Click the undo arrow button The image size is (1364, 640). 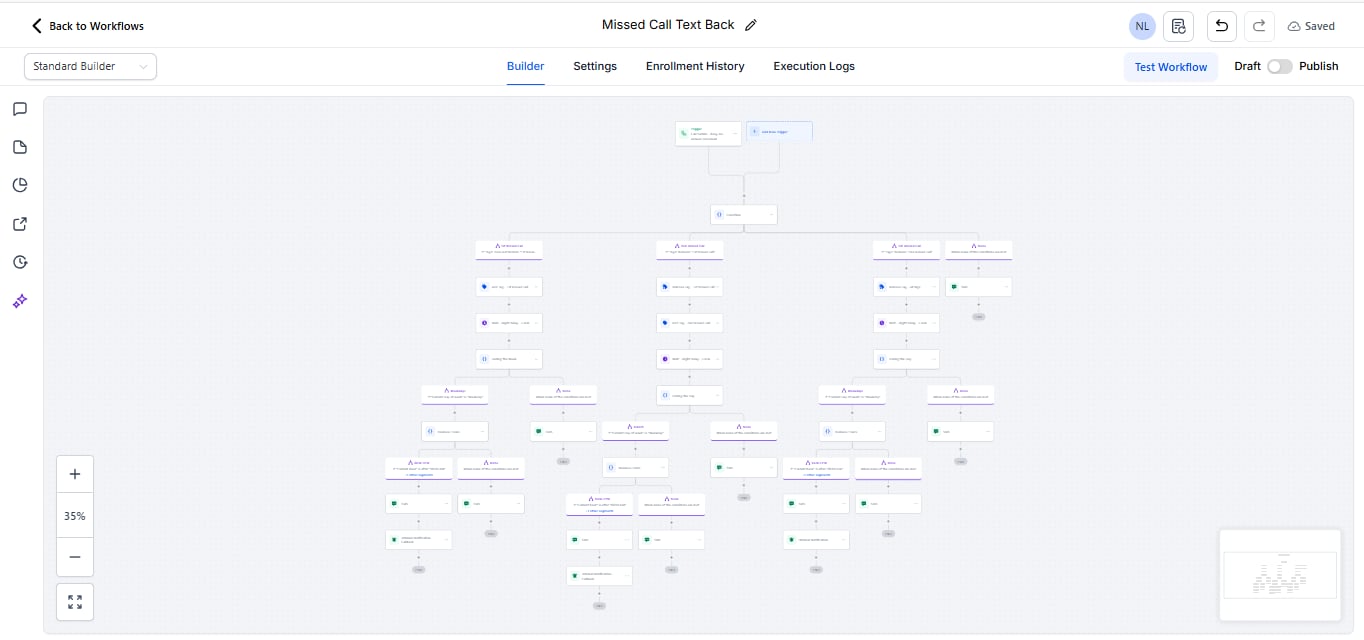point(1221,26)
